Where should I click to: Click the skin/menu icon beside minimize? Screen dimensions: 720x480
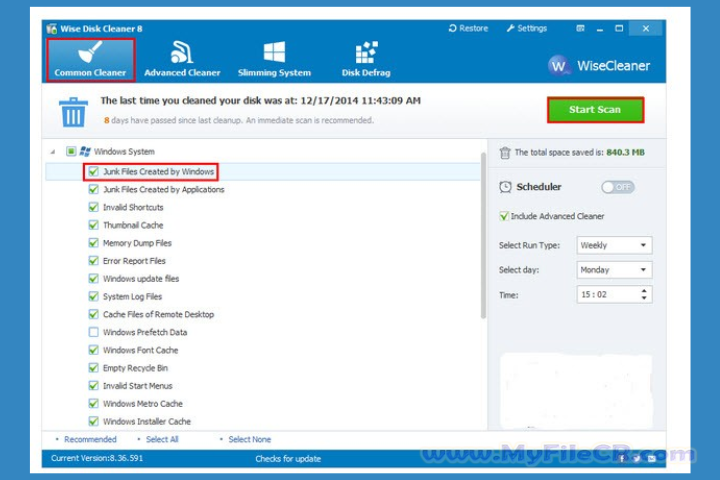tap(580, 28)
